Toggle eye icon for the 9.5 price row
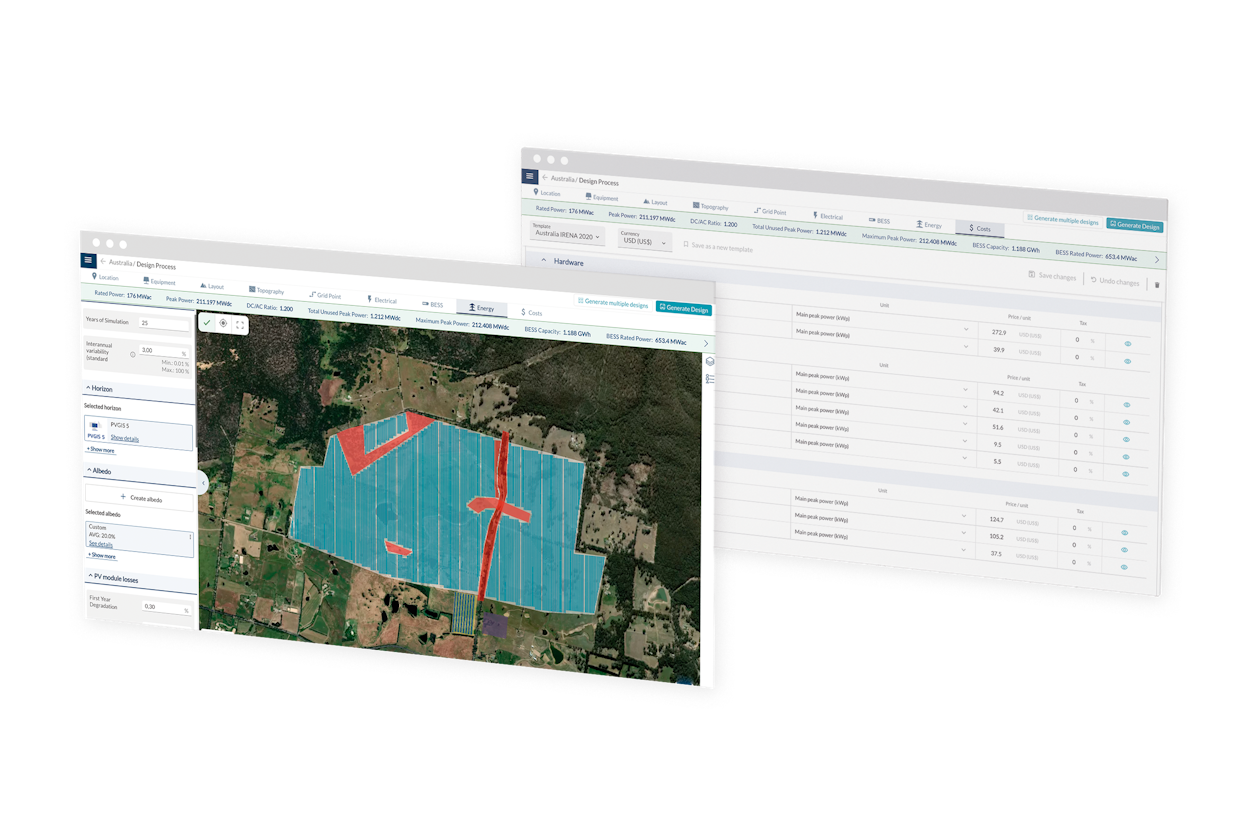This screenshot has height=834, width=1250. coord(1126,457)
